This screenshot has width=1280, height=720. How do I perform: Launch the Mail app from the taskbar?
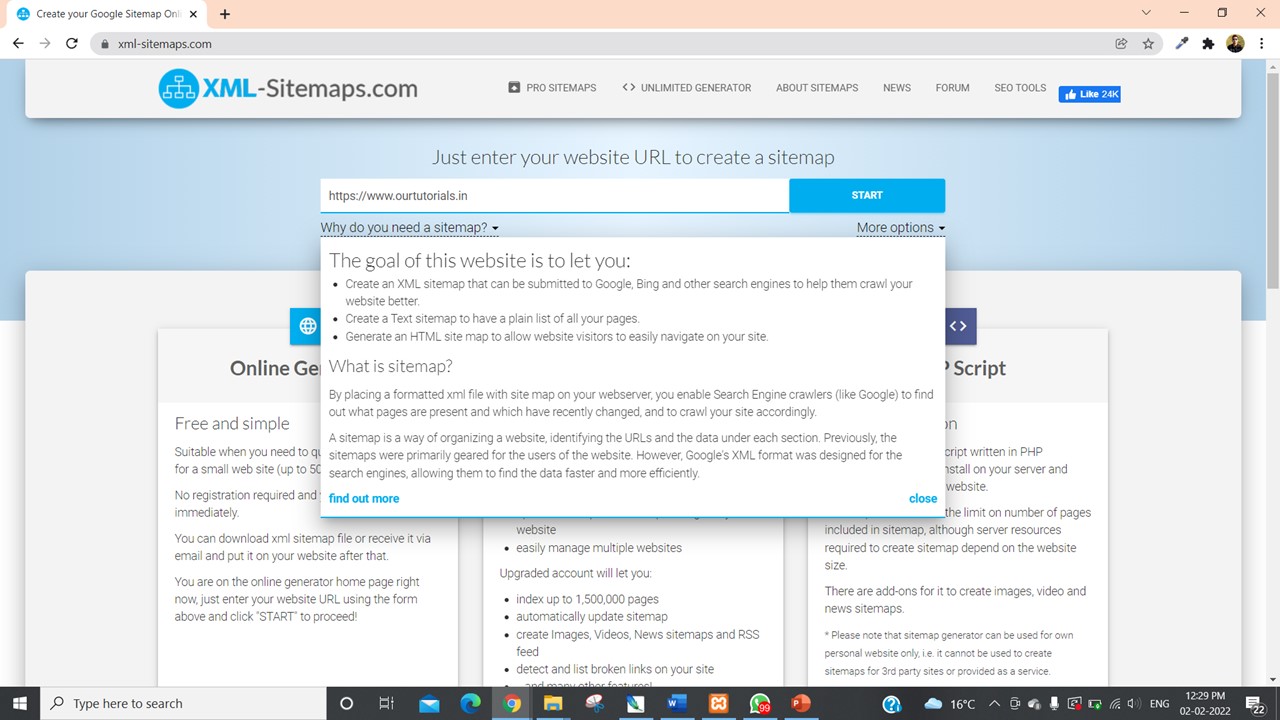(429, 703)
